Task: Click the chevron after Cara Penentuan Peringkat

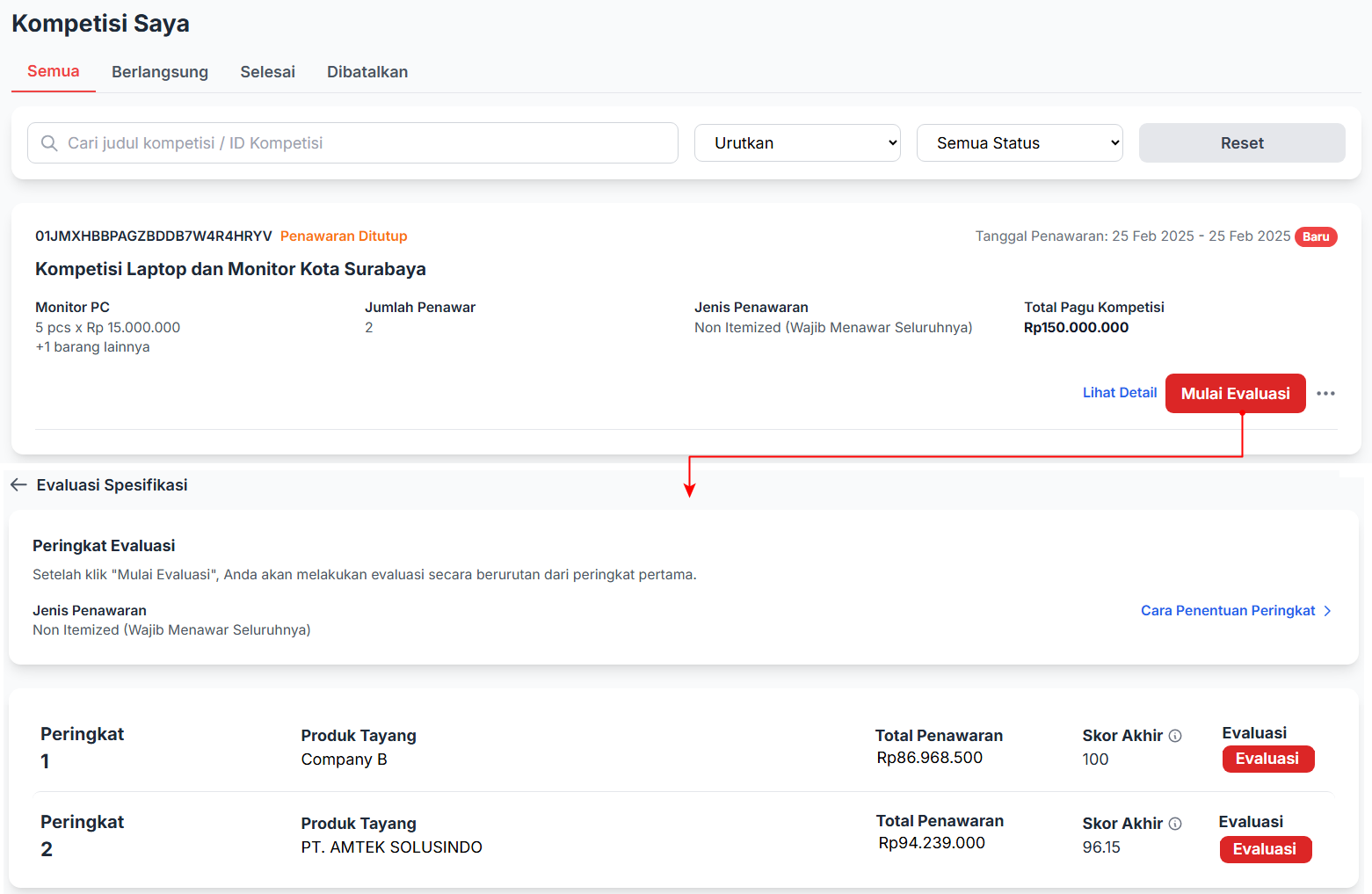Action: 1327,611
